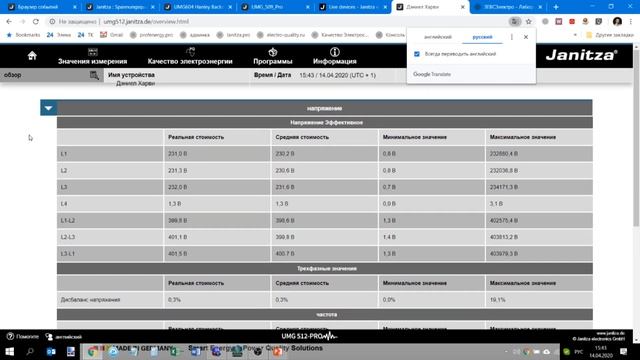Bookmark this page with star icon
Viewport: 640px width, 360px height.
pyautogui.click(x=529, y=21)
